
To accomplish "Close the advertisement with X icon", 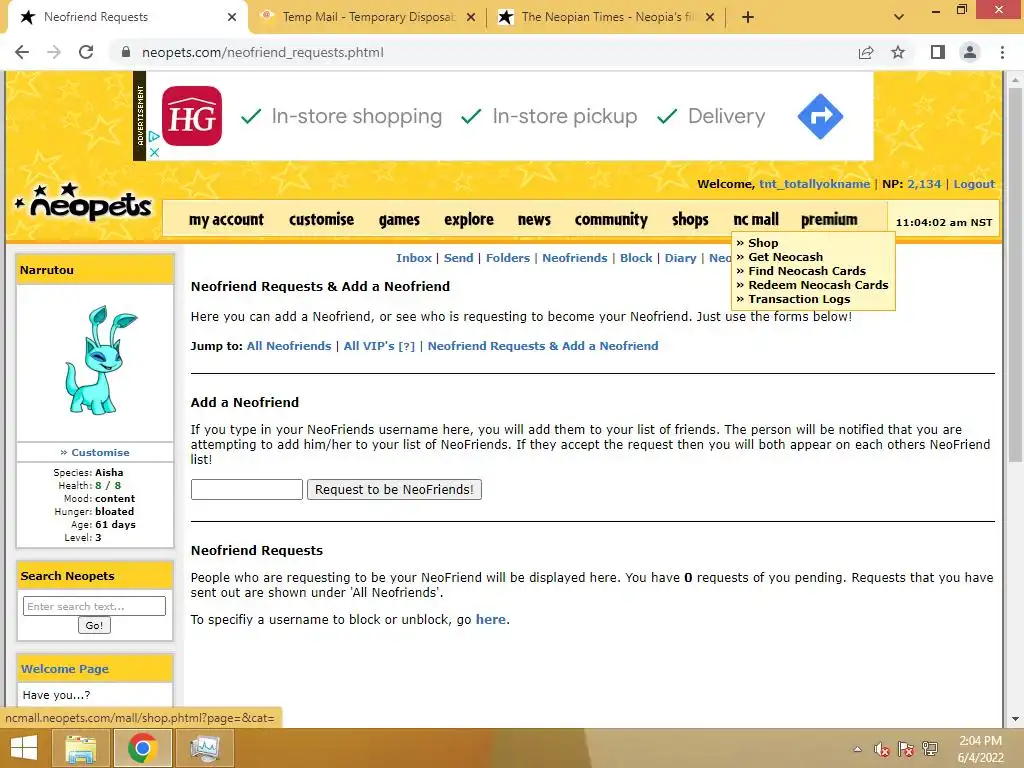I will [x=154, y=152].
